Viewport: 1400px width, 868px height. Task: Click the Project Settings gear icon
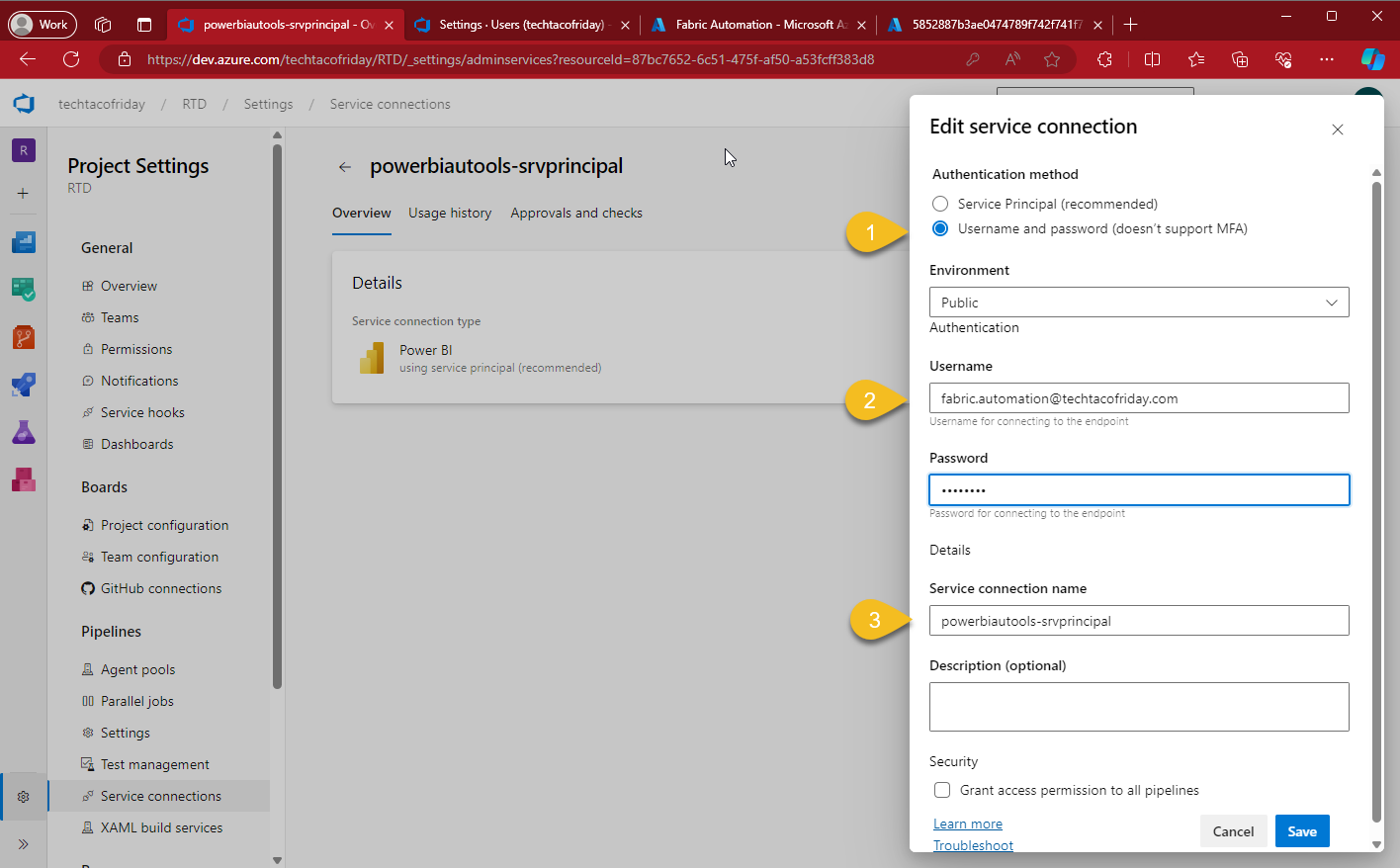pos(23,796)
